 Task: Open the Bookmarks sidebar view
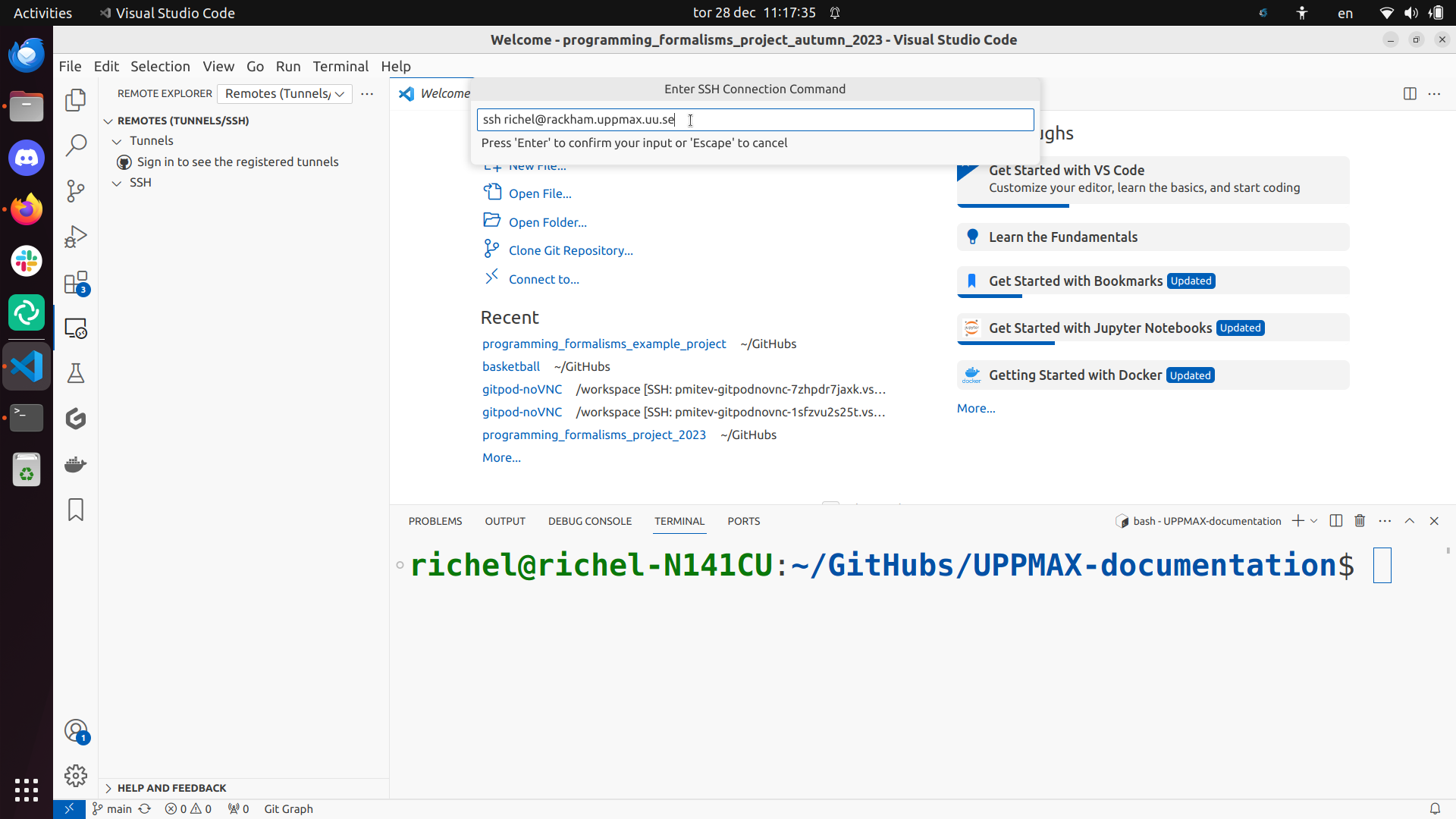(76, 510)
